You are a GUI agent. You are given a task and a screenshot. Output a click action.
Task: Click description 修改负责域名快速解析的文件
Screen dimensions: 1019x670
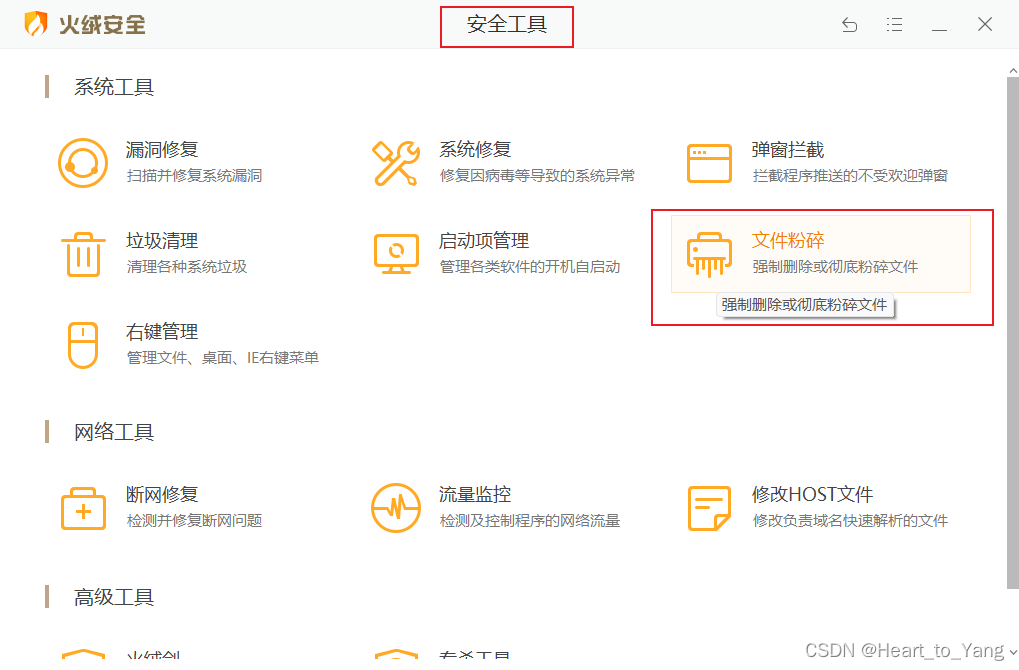[850, 521]
